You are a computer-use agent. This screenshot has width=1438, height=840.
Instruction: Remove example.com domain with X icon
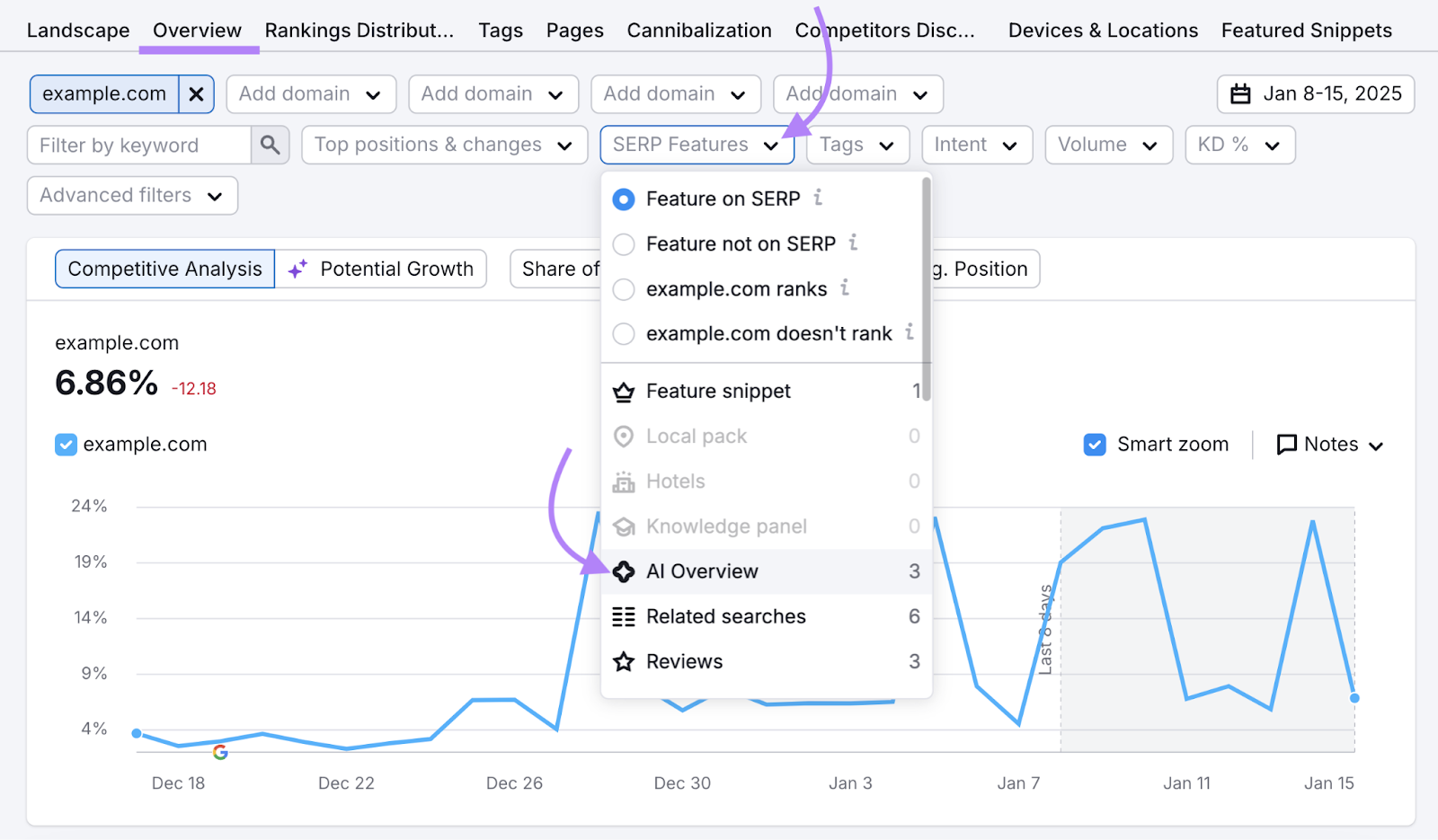[x=196, y=94]
